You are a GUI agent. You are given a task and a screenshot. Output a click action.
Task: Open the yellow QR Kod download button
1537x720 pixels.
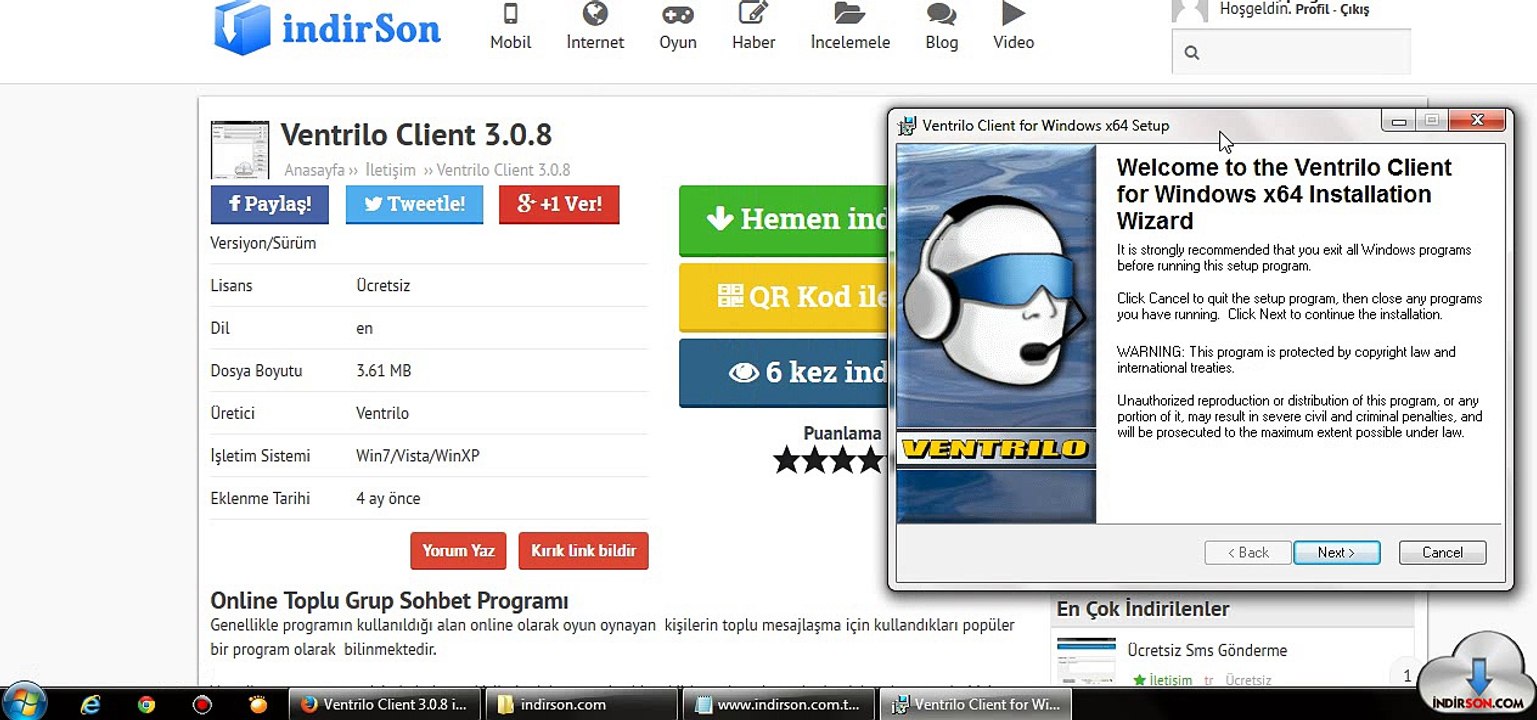[x=784, y=296]
